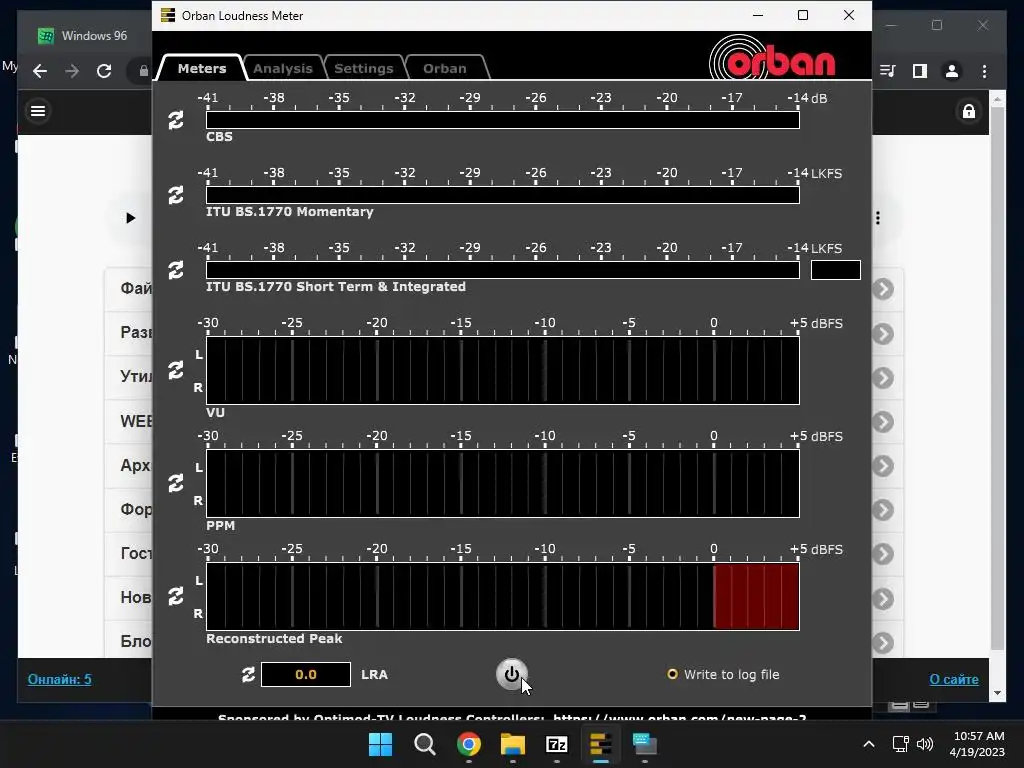This screenshot has width=1024, height=768.
Task: Reset the LRA value
Action: click(x=248, y=675)
